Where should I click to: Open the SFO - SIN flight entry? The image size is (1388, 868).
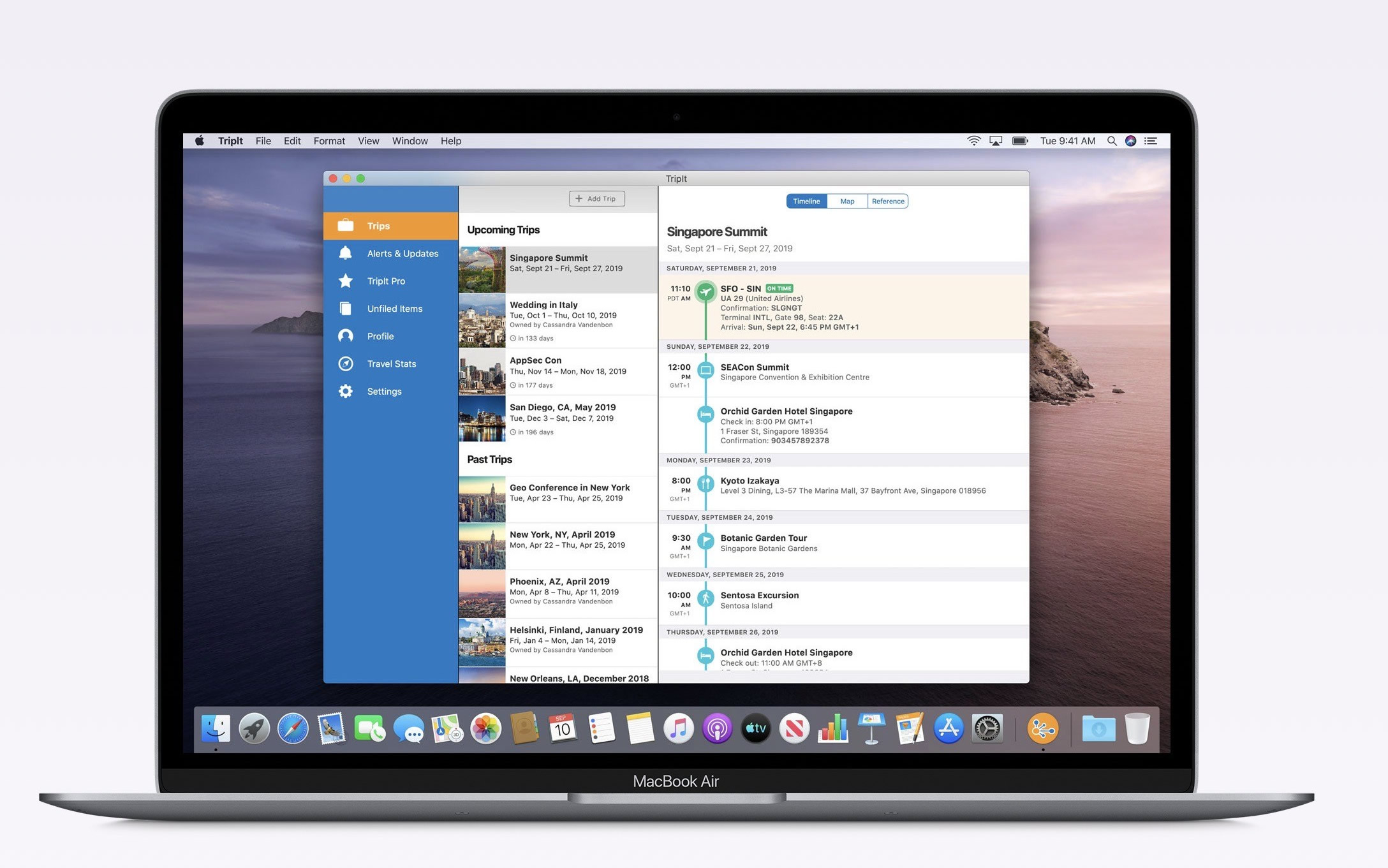(x=843, y=307)
